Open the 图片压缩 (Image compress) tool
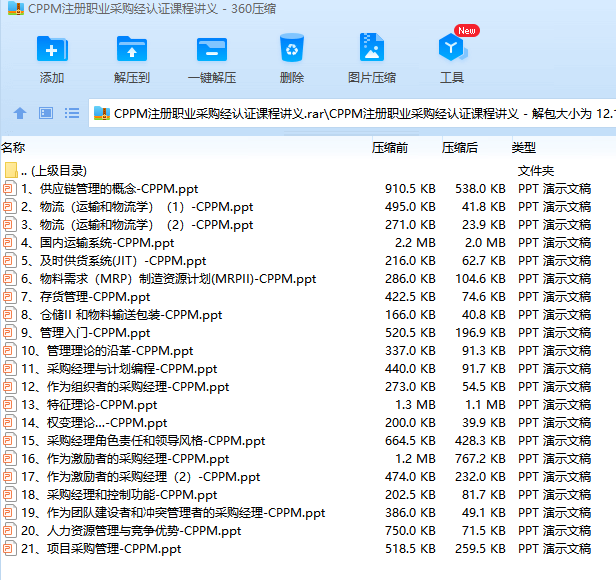The image size is (616, 580). pyautogui.click(x=371, y=50)
